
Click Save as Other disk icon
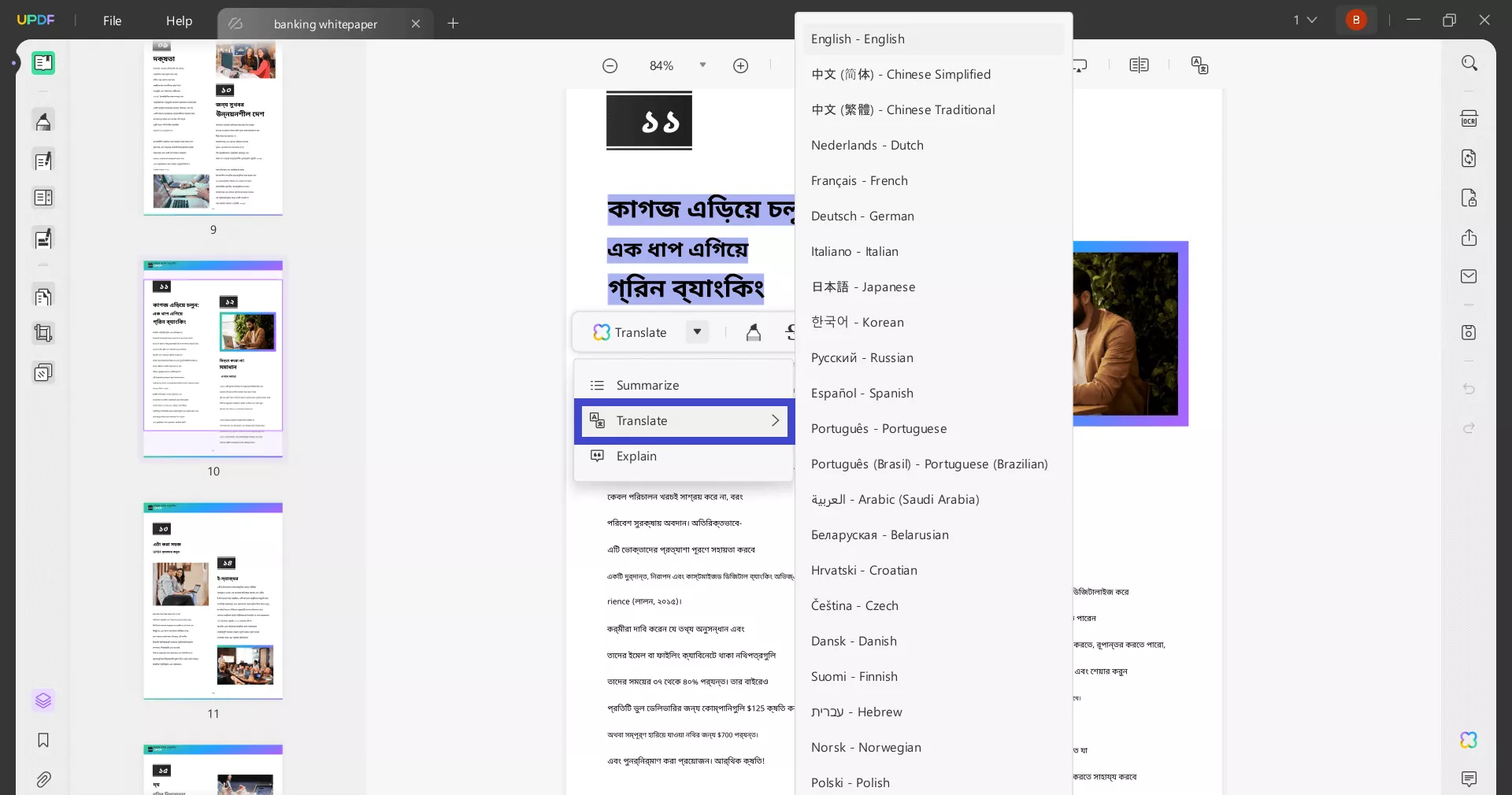pos(1469,332)
